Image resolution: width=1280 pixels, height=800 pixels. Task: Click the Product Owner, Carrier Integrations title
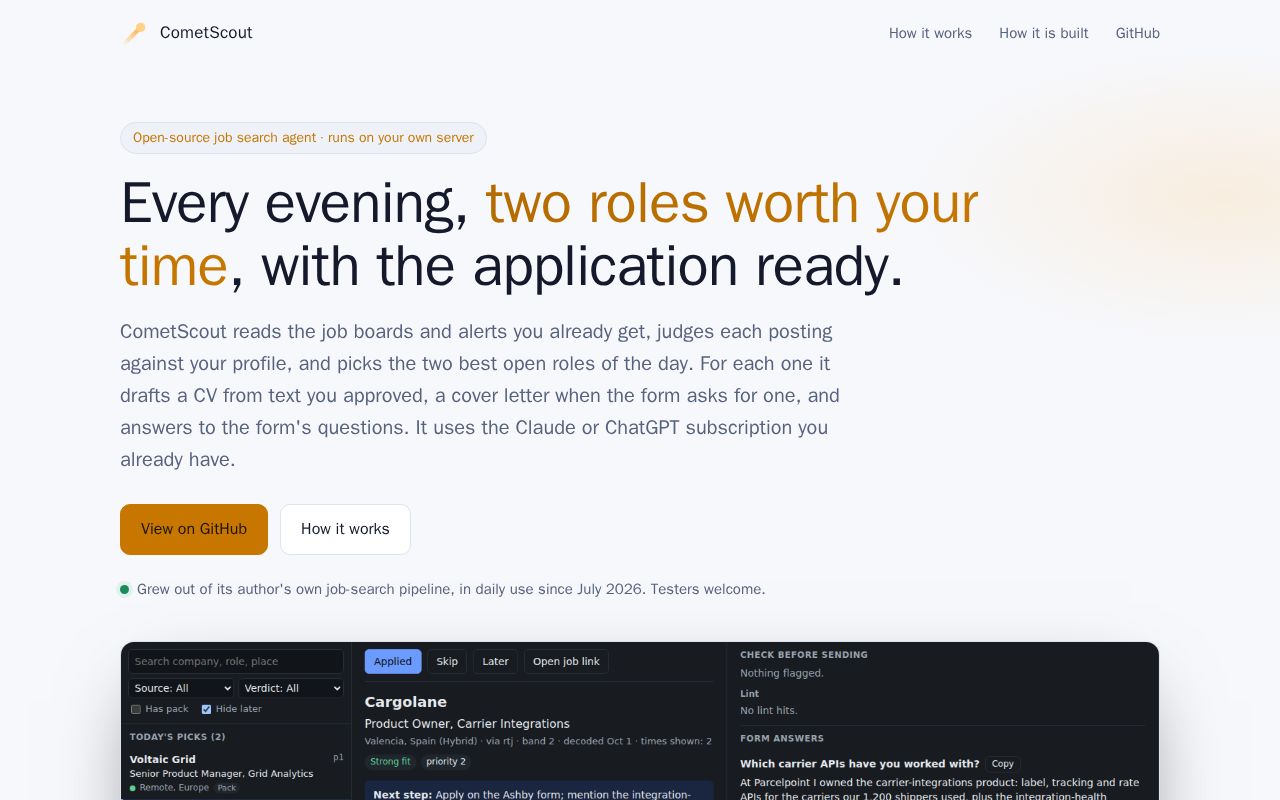tap(467, 724)
